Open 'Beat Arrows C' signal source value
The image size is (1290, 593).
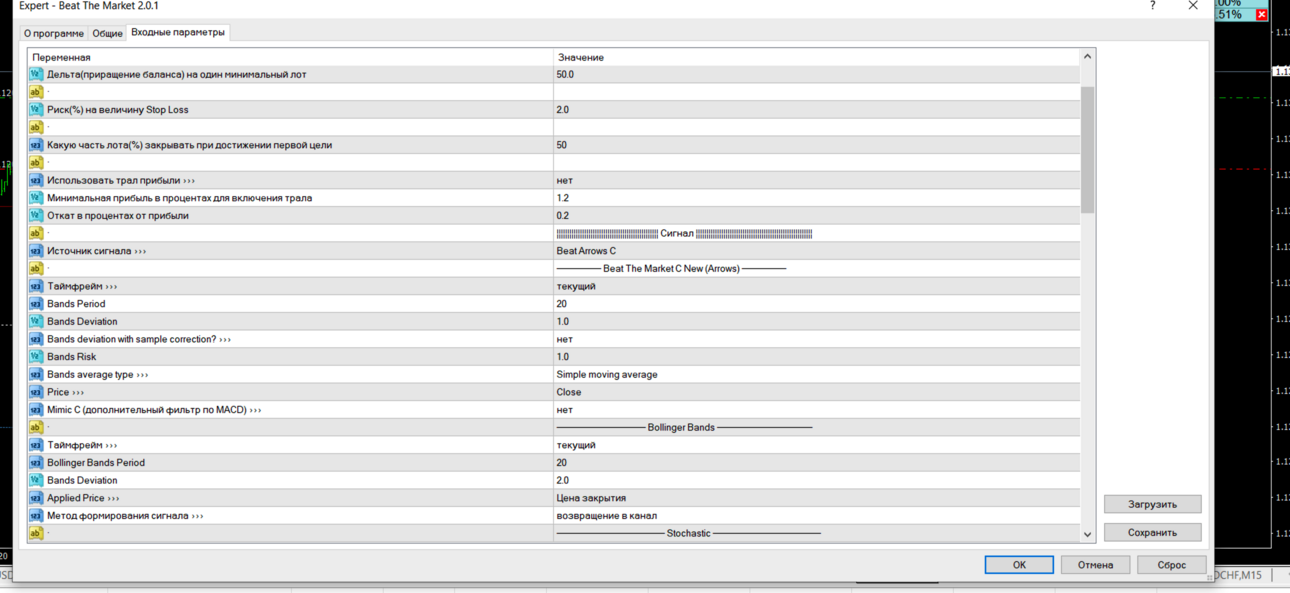coord(817,251)
